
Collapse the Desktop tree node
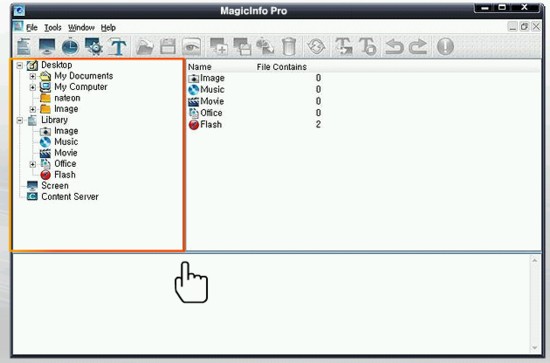[20, 65]
